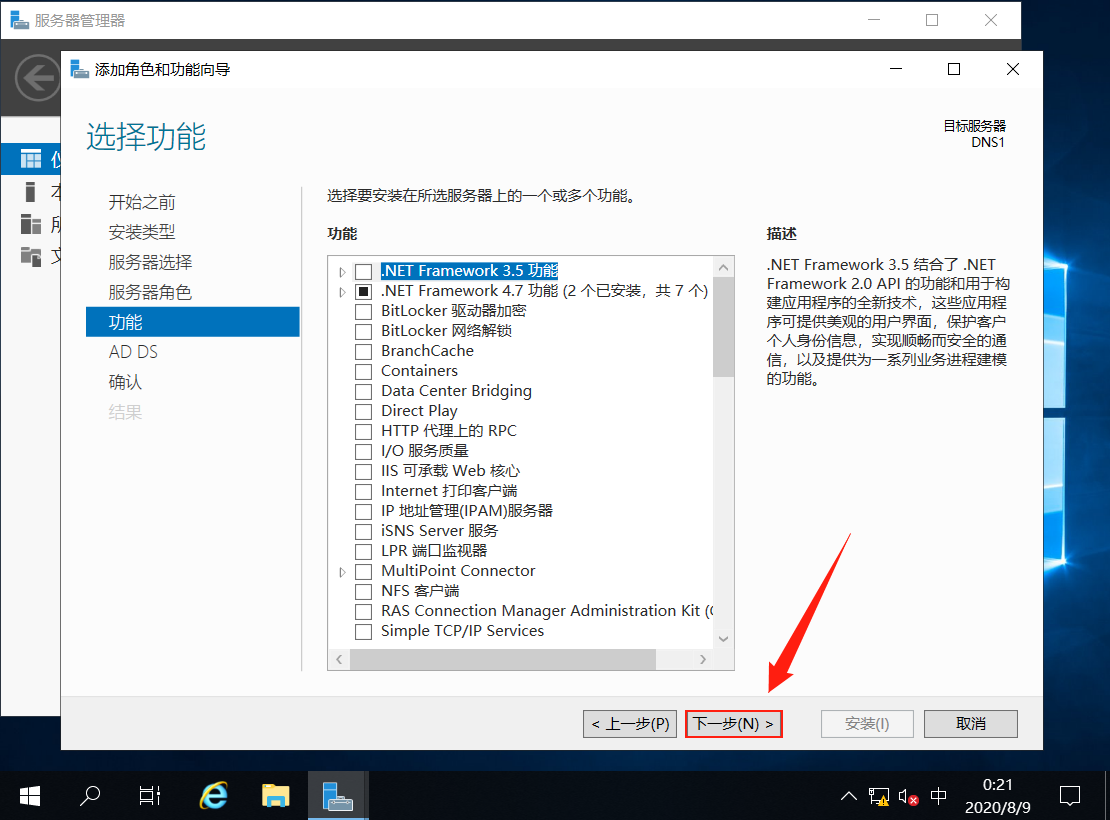Click 下一步(N) button
This screenshot has width=1110, height=820.
pyautogui.click(x=733, y=724)
